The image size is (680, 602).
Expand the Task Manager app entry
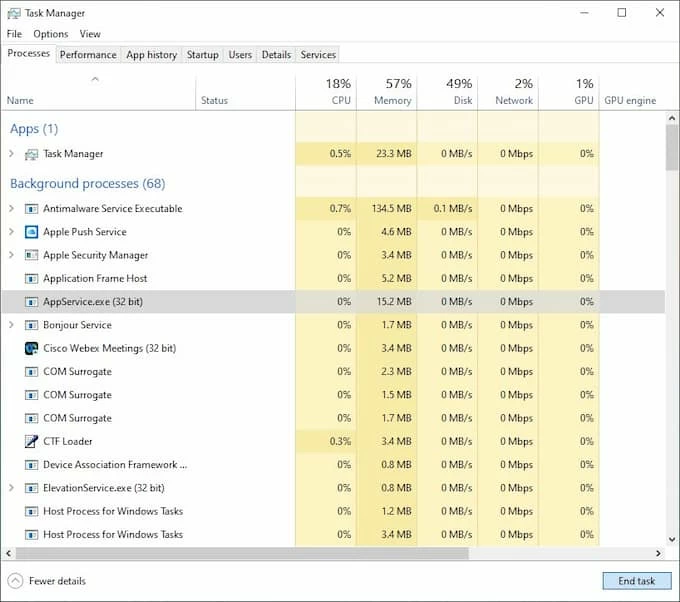point(11,154)
